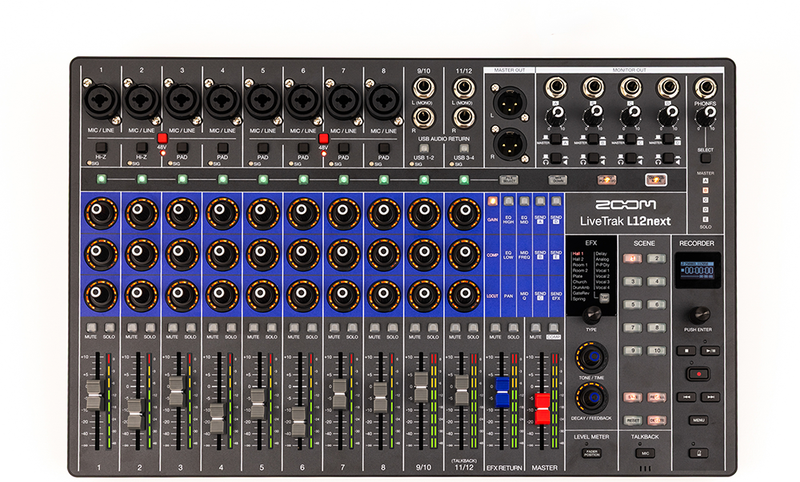The image size is (800, 482).
Task: Click the MASTER OUT L XLR connector
Action: [x=509, y=101]
